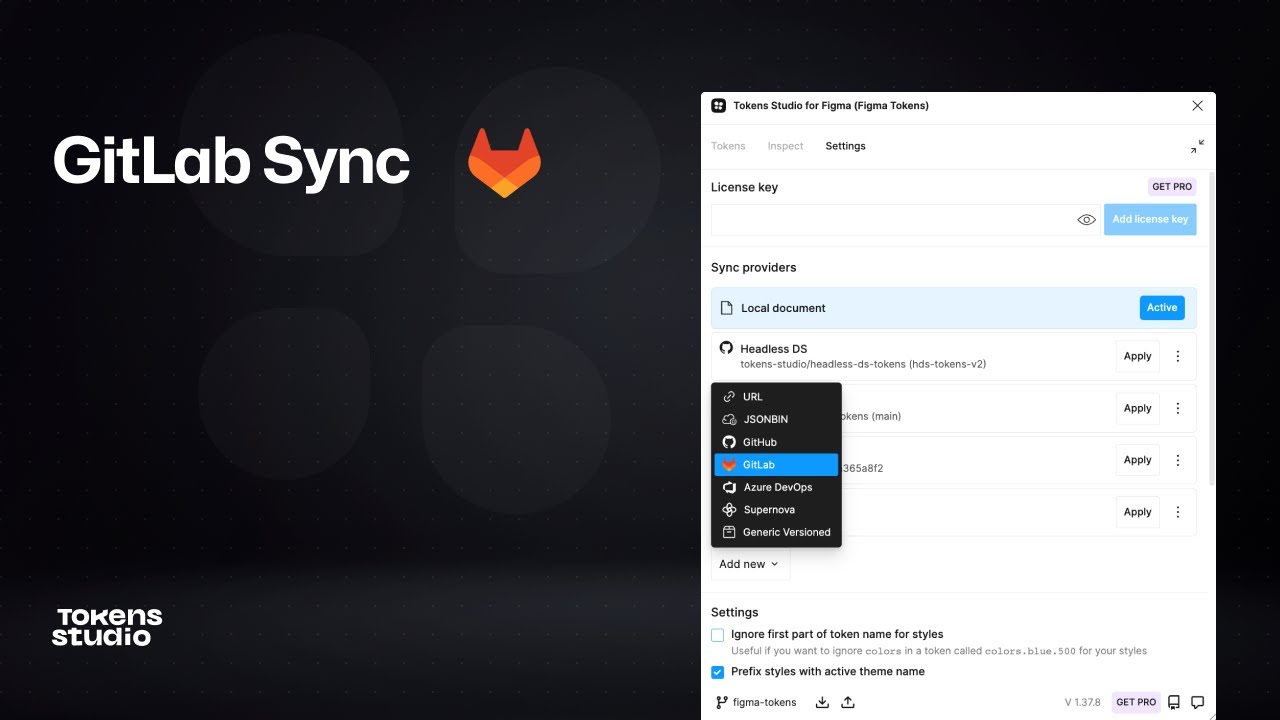Enable Ignore first part of token name checkbox
Image resolution: width=1280 pixels, height=720 pixels.
tap(717, 635)
